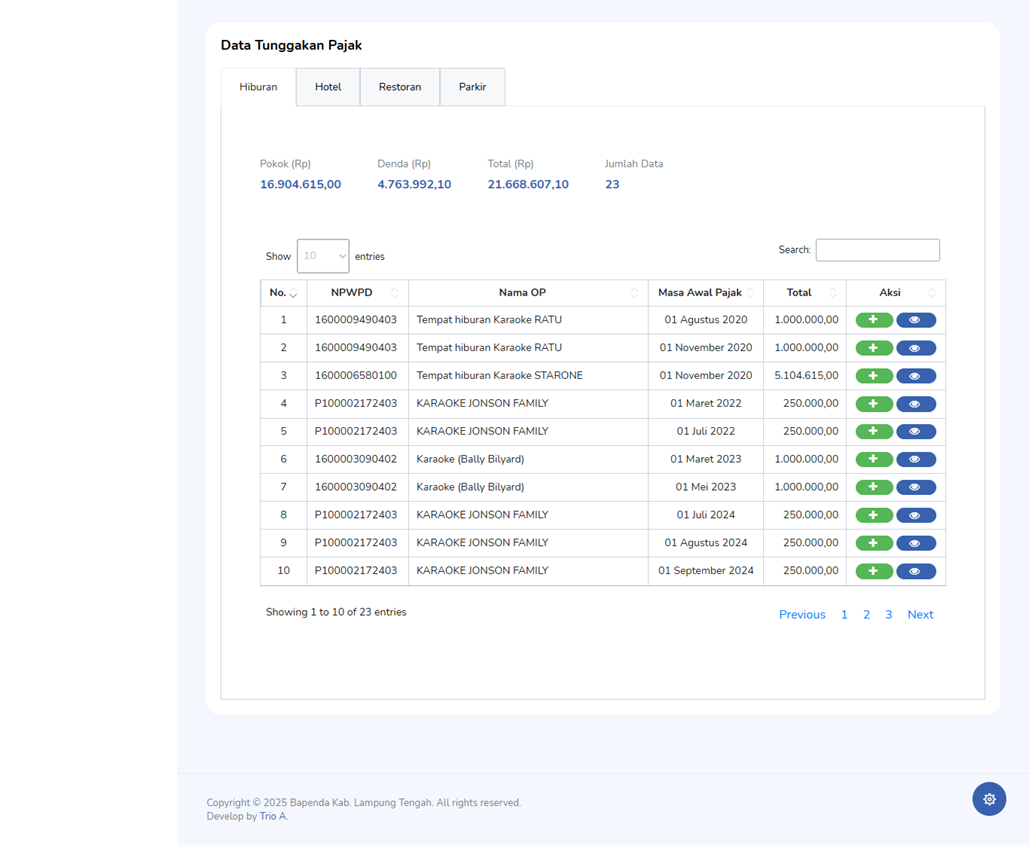Switch to the Restoran tab
This screenshot has width=1029, height=849.
400,87
